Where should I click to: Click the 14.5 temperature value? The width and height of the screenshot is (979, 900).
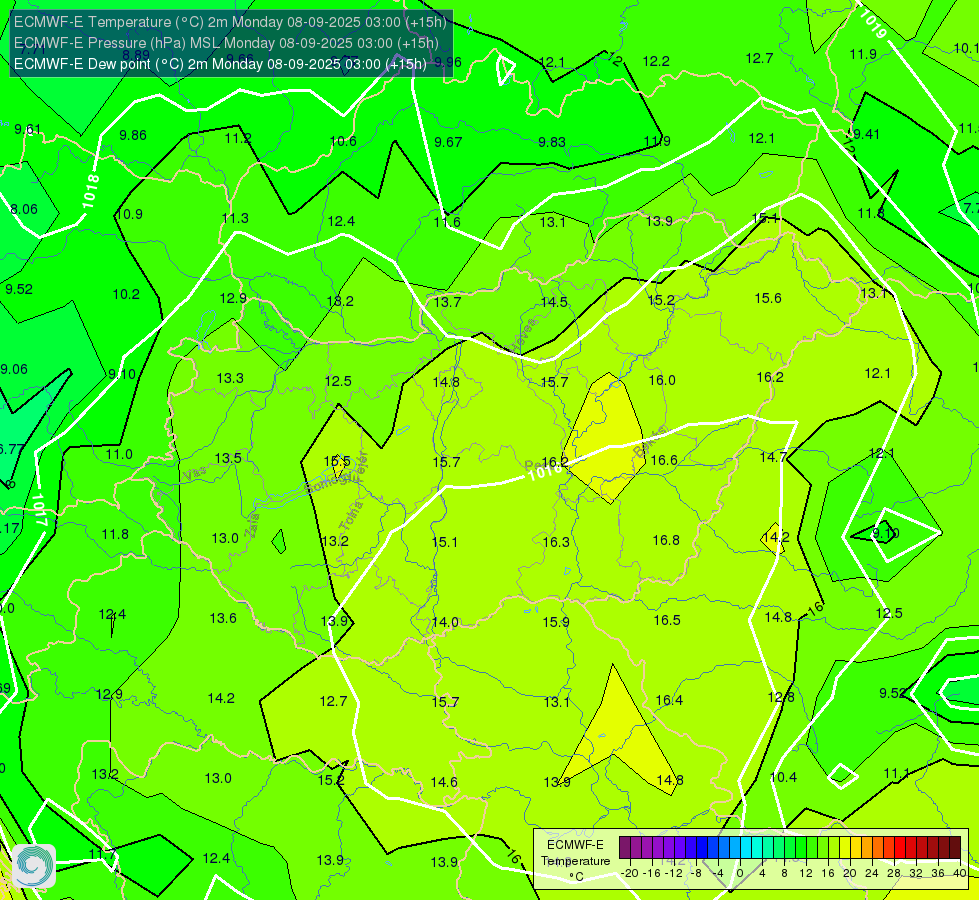tap(554, 302)
